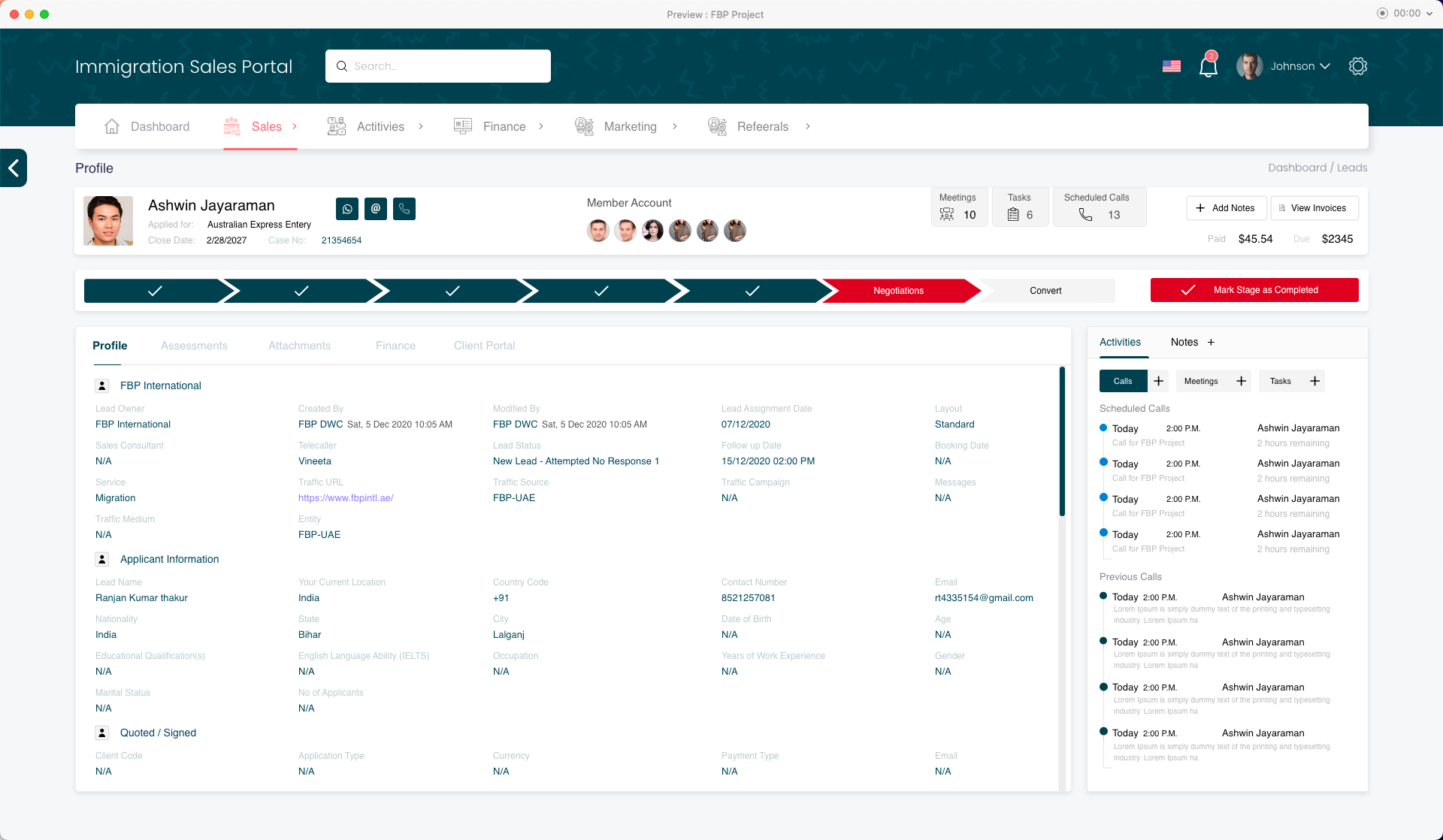Viewport: 1443px width, 840px height.
Task: Click the View Invoices button
Action: point(1314,208)
